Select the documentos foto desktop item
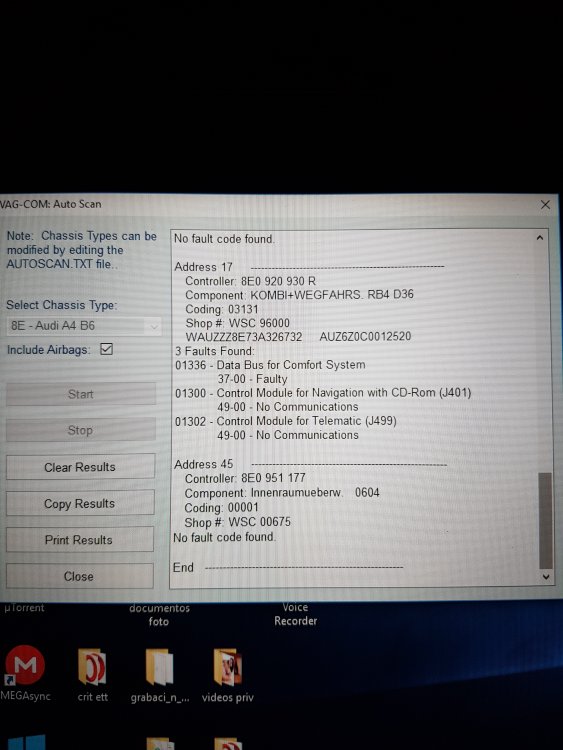563x750 pixels. pos(159,615)
